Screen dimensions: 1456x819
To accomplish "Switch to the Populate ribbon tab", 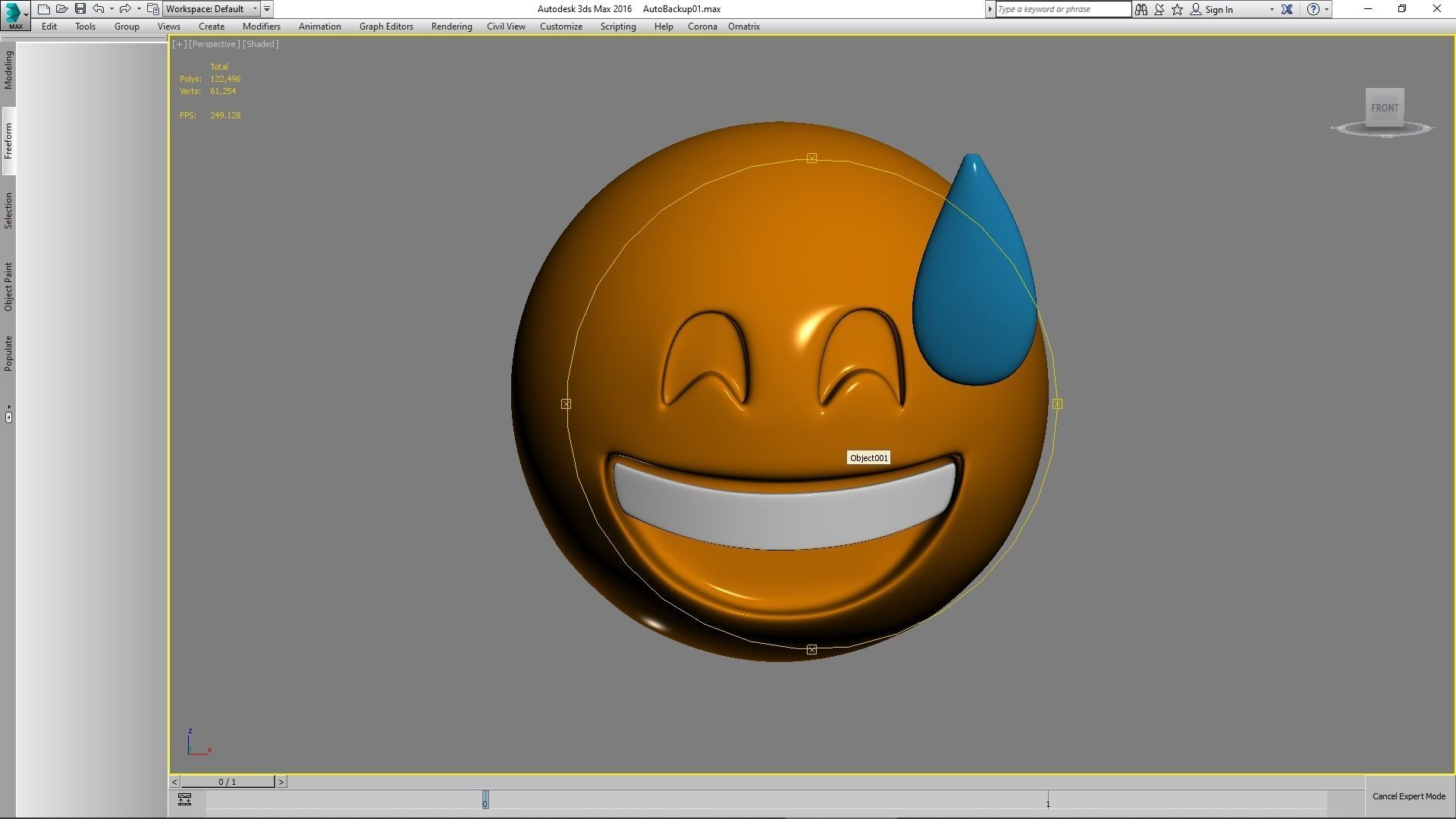I will click(x=8, y=353).
